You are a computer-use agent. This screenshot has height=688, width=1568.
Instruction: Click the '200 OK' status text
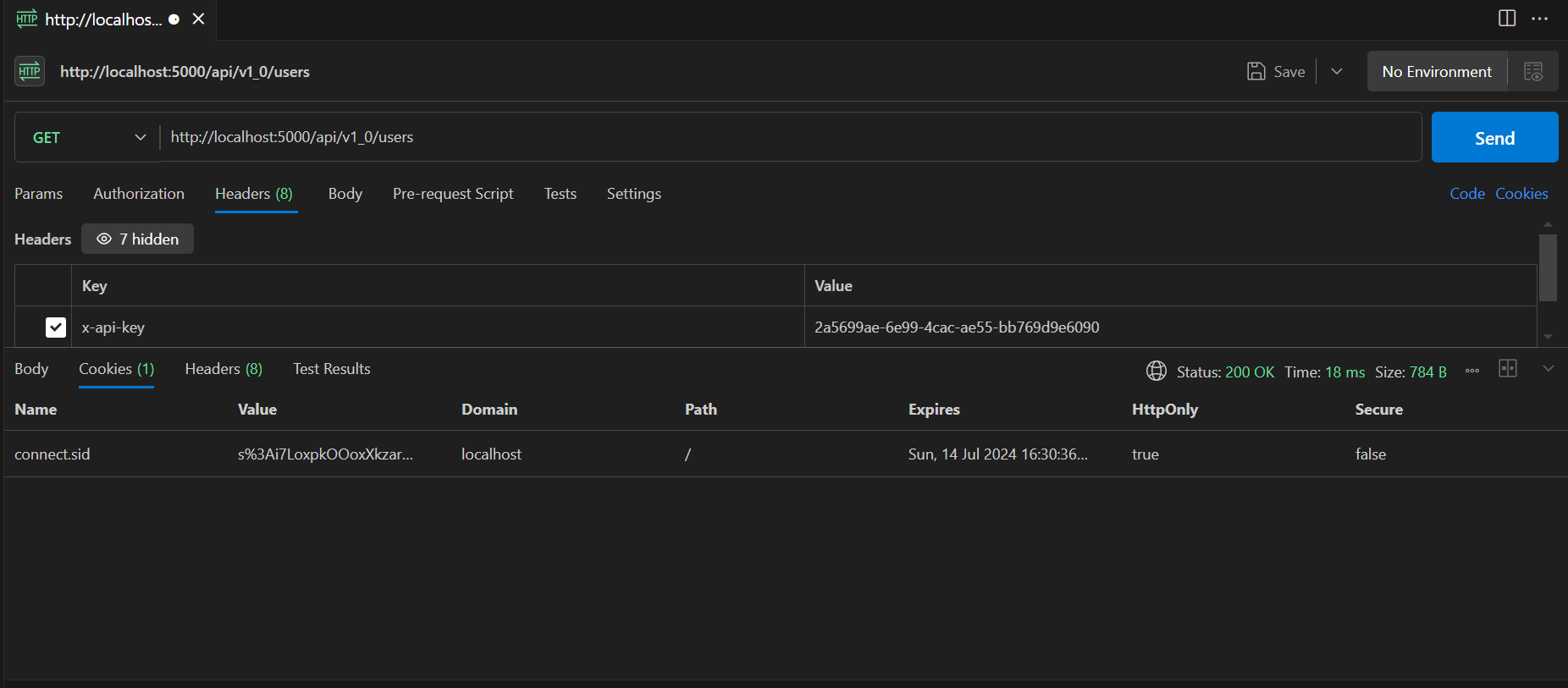coord(1250,372)
